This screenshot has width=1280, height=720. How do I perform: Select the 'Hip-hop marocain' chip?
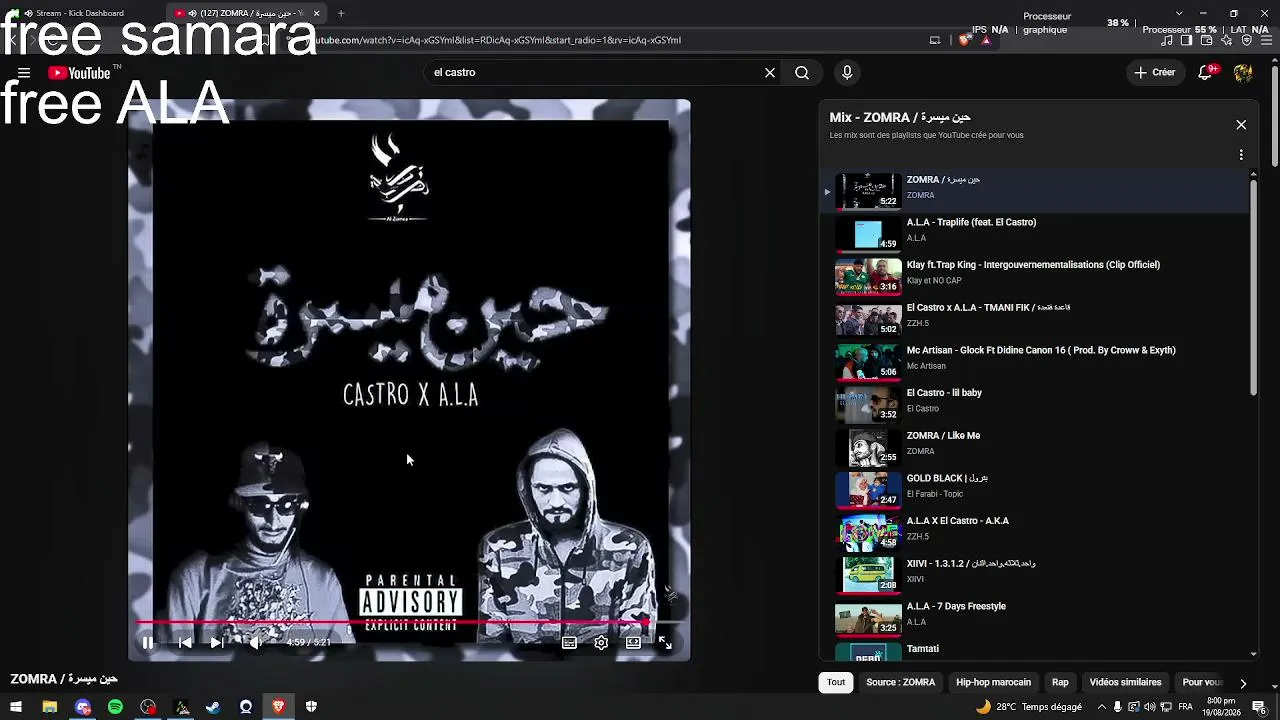993,683
